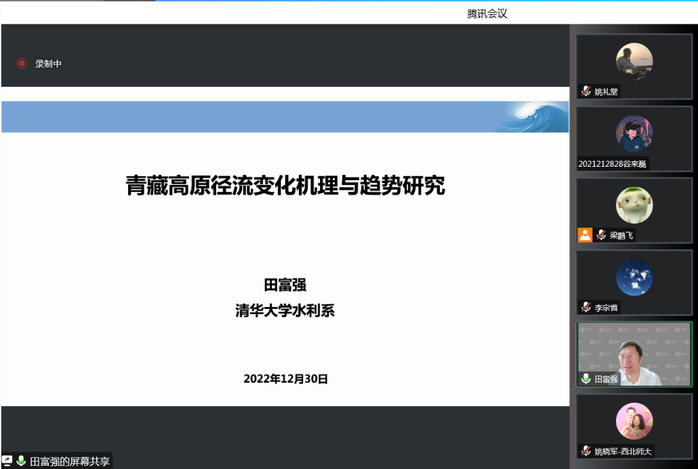This screenshot has height=469, width=698.
Task: Click 姚礼莹's muted microphone icon
Action: pos(586,92)
